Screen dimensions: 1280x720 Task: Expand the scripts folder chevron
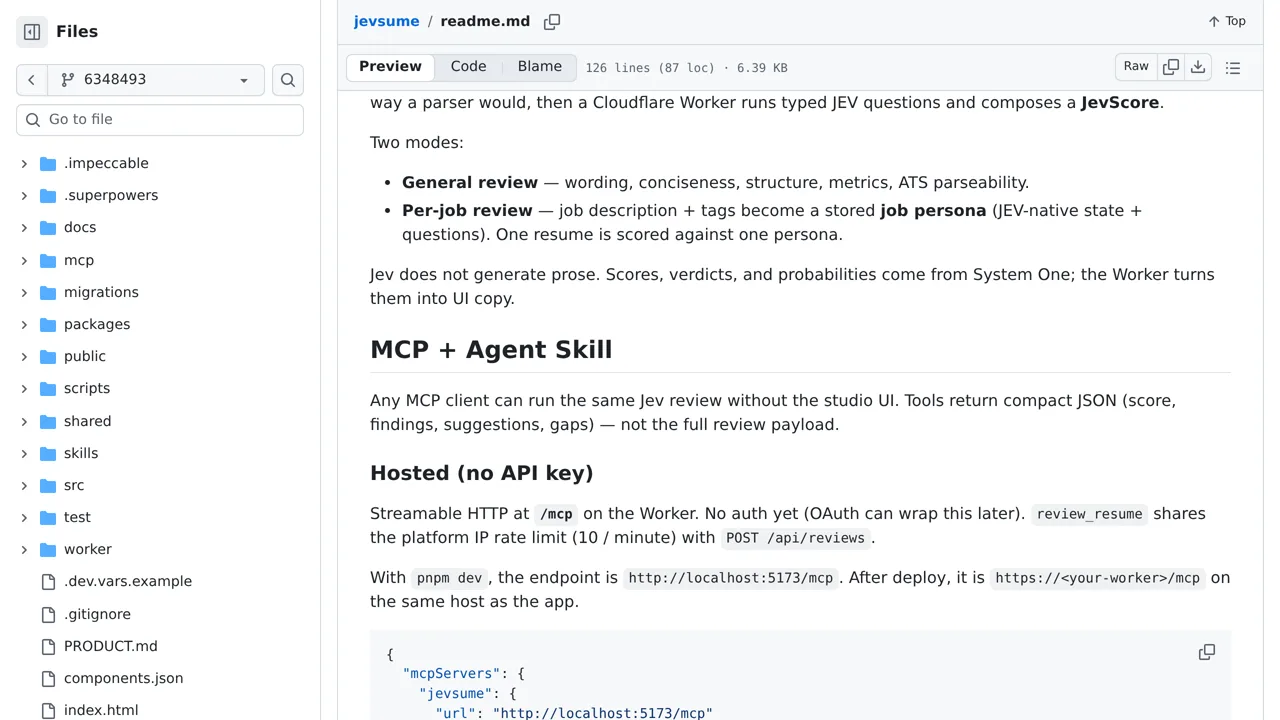(24, 388)
